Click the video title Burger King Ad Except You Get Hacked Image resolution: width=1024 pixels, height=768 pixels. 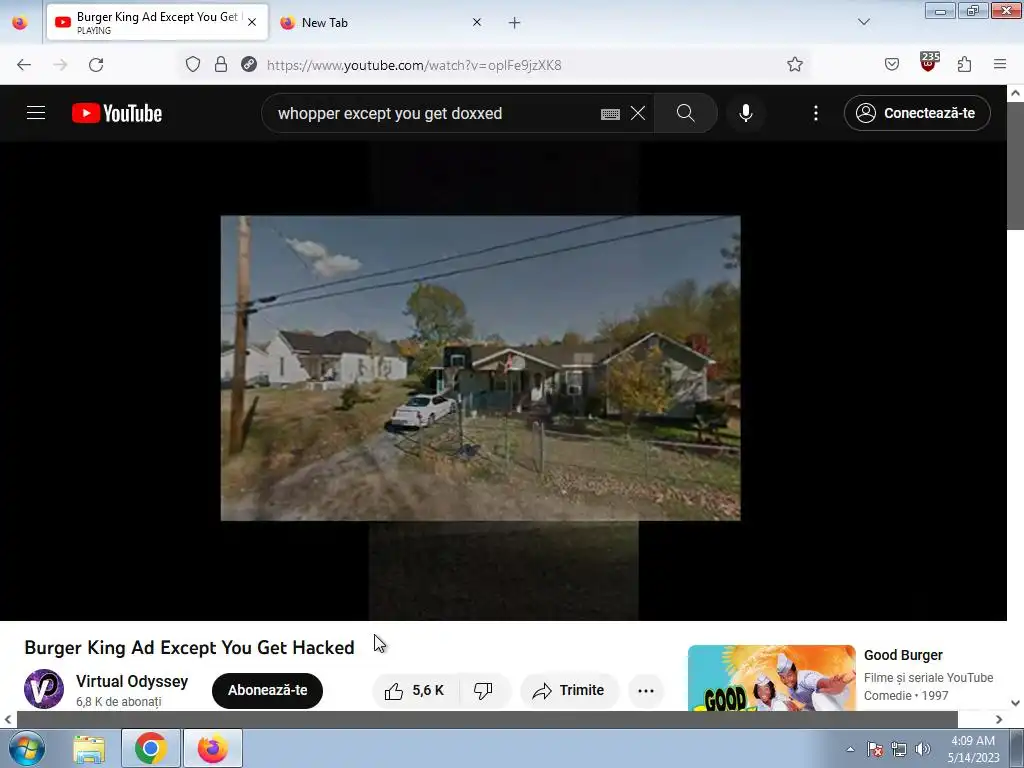click(189, 647)
